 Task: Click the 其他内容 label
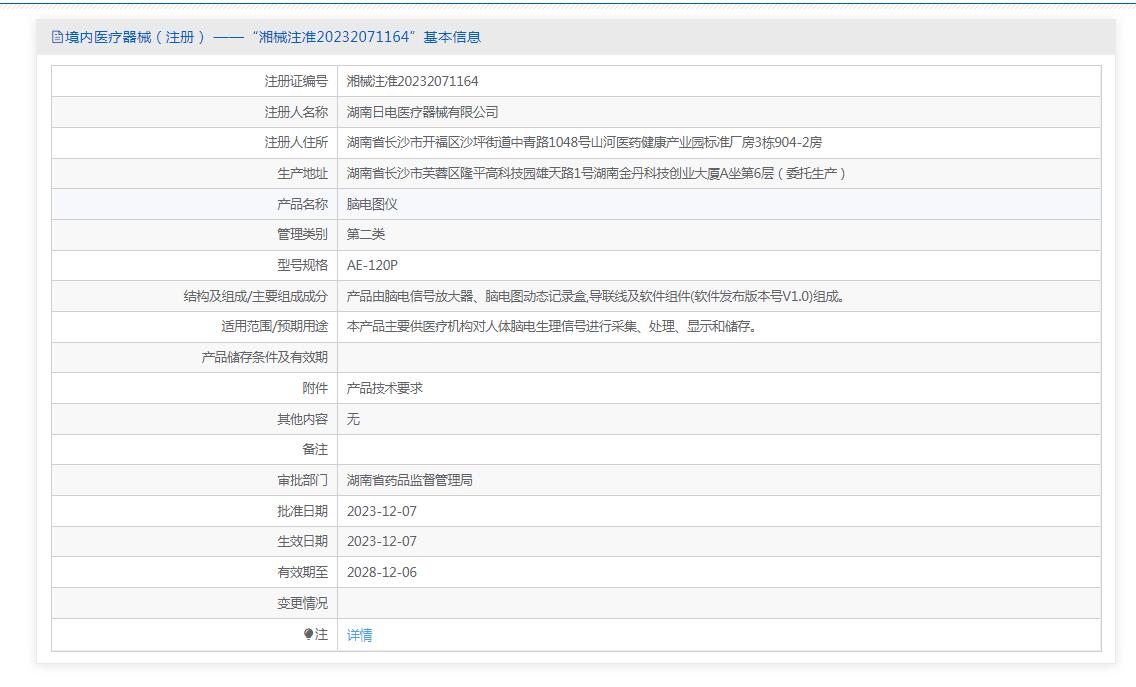[302, 419]
